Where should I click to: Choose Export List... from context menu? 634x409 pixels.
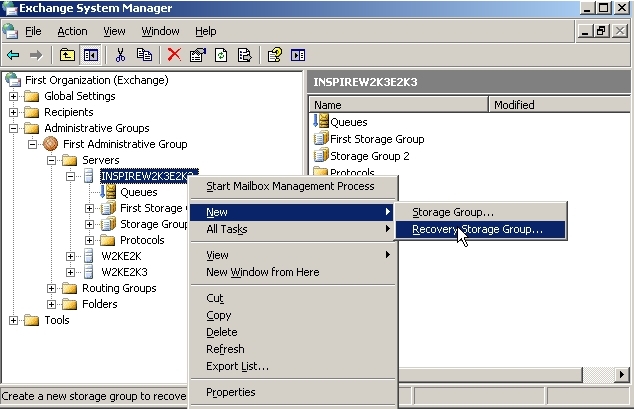[294, 366]
